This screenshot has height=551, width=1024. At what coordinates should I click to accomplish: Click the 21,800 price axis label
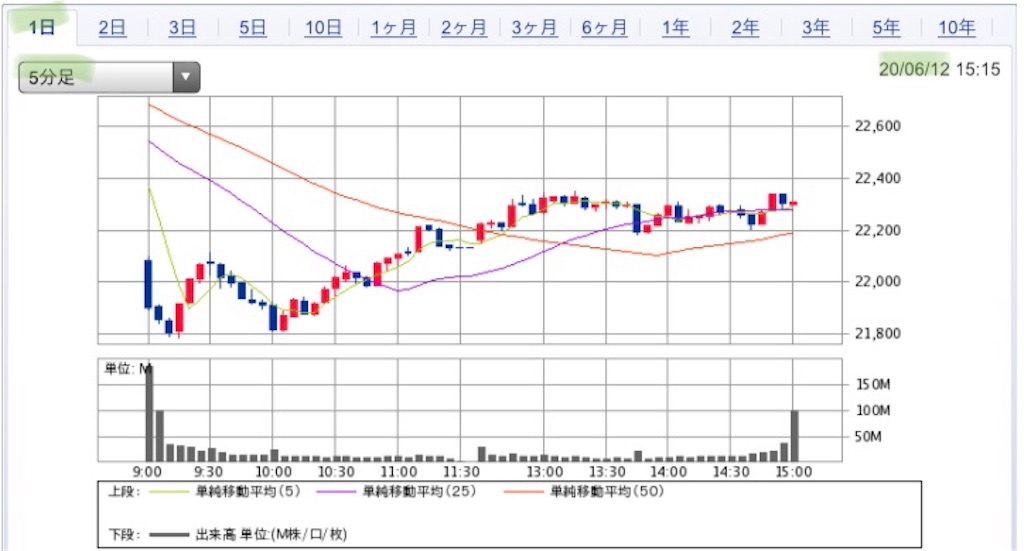pyautogui.click(x=878, y=334)
